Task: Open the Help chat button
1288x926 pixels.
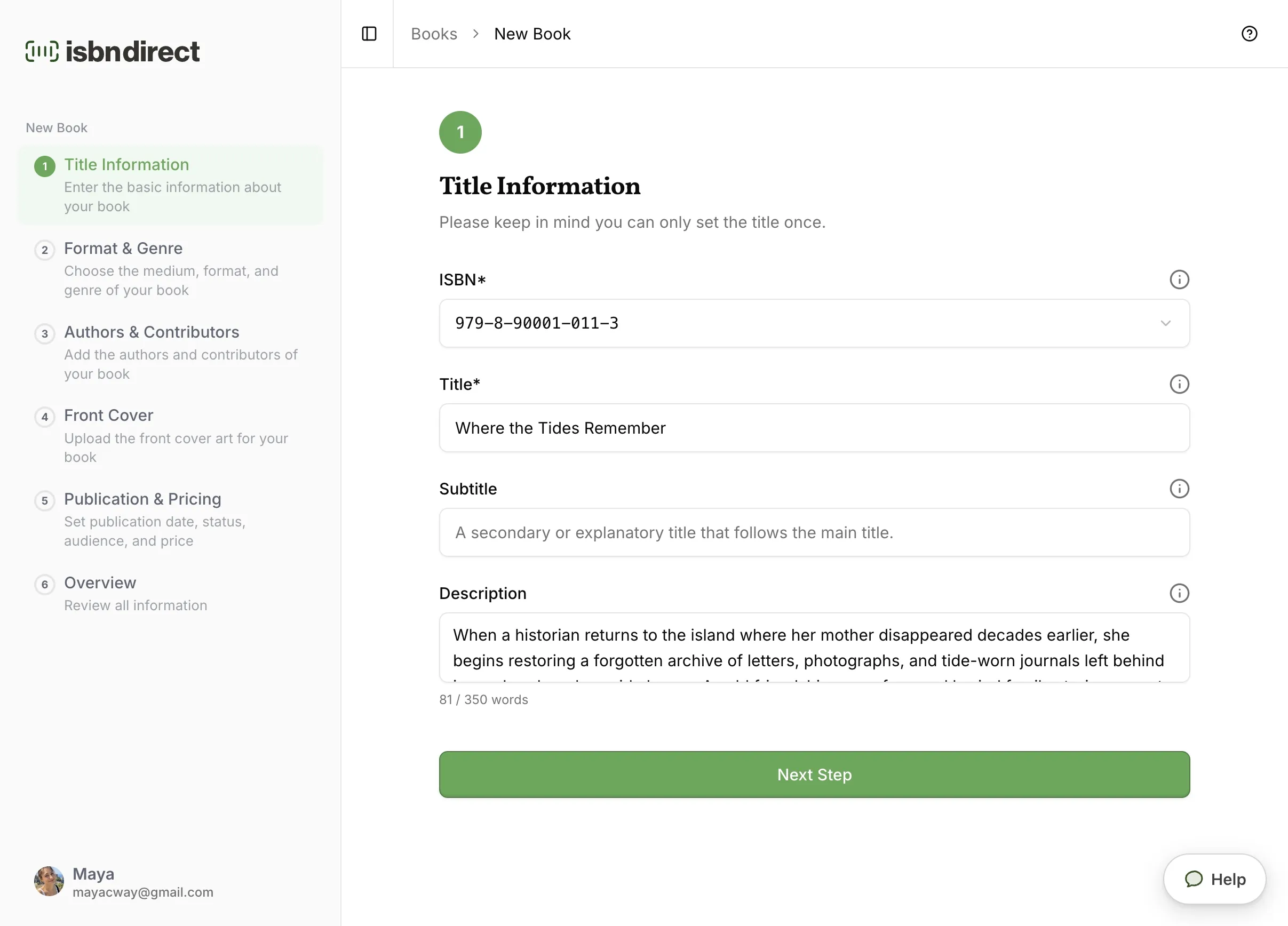Action: click(1214, 879)
